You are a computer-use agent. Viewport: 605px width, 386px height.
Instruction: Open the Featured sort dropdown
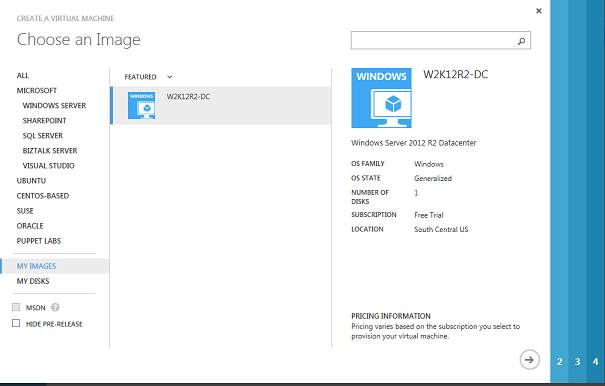[148, 77]
